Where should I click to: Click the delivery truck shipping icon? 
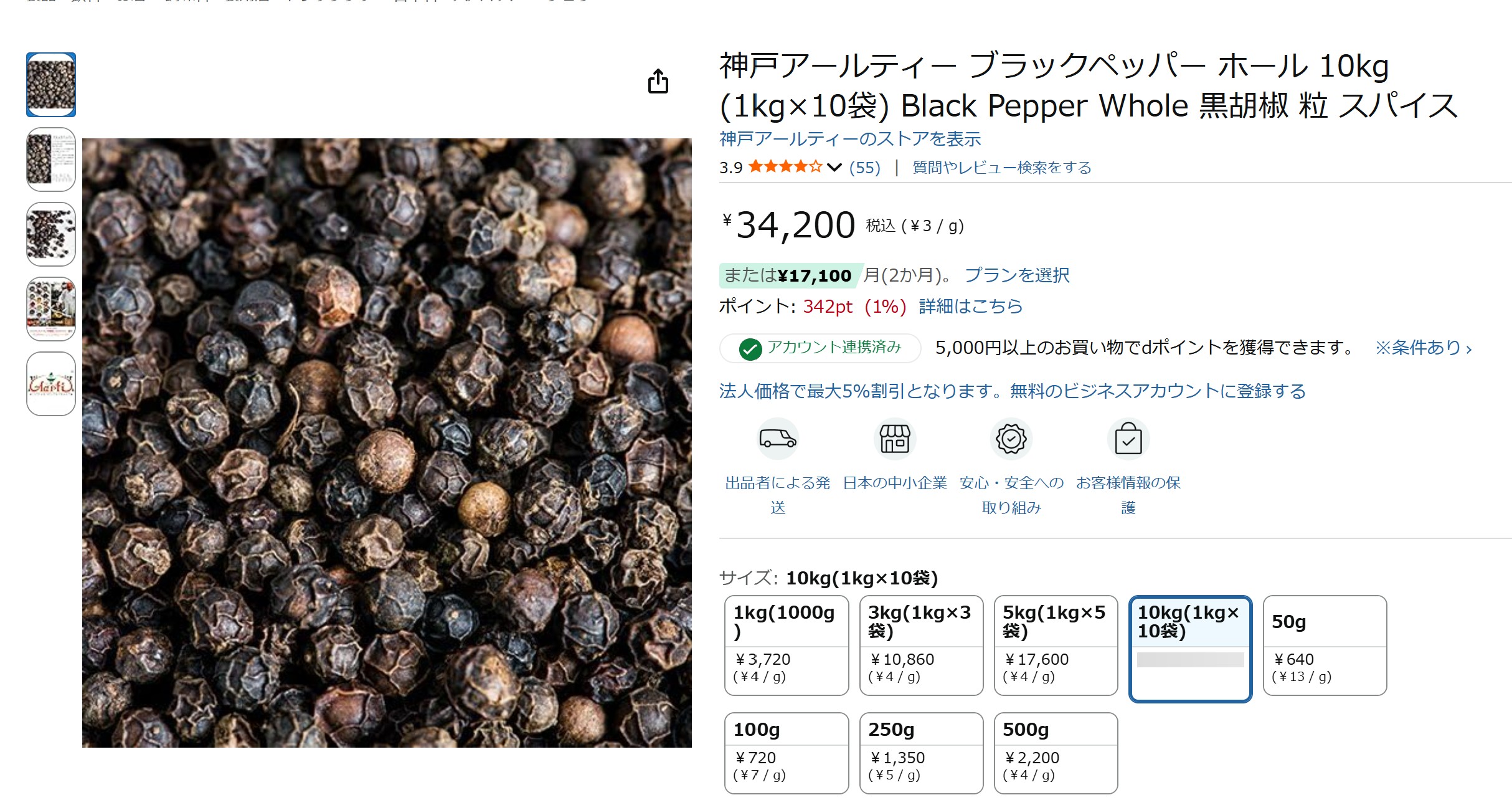(x=777, y=439)
